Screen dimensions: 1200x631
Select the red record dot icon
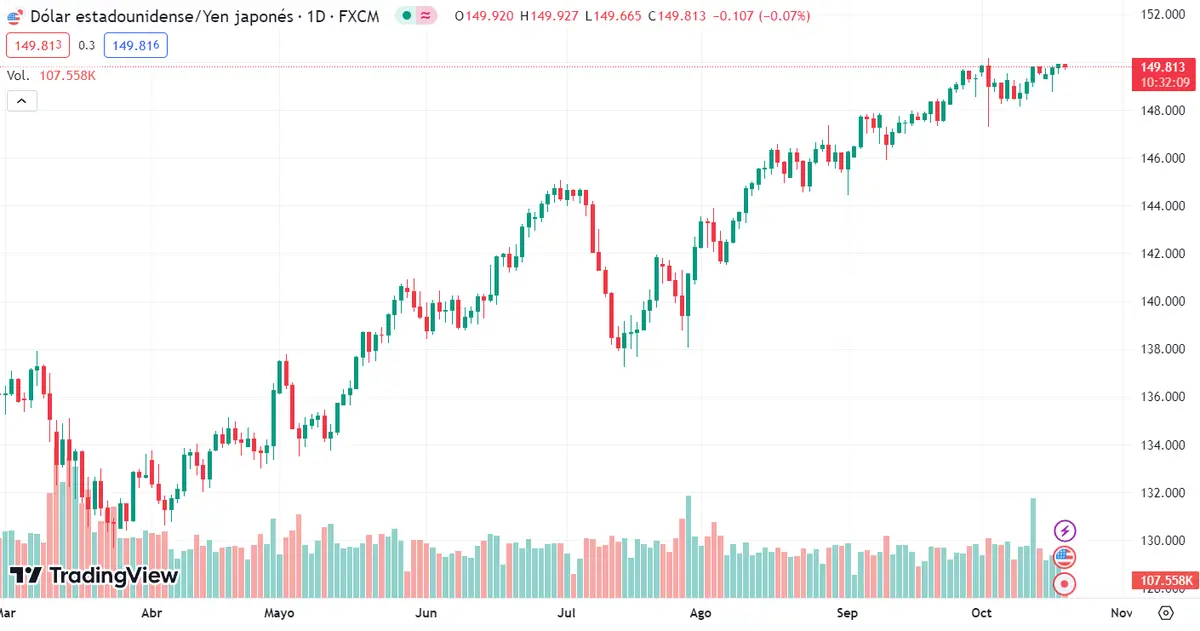pos(1064,583)
